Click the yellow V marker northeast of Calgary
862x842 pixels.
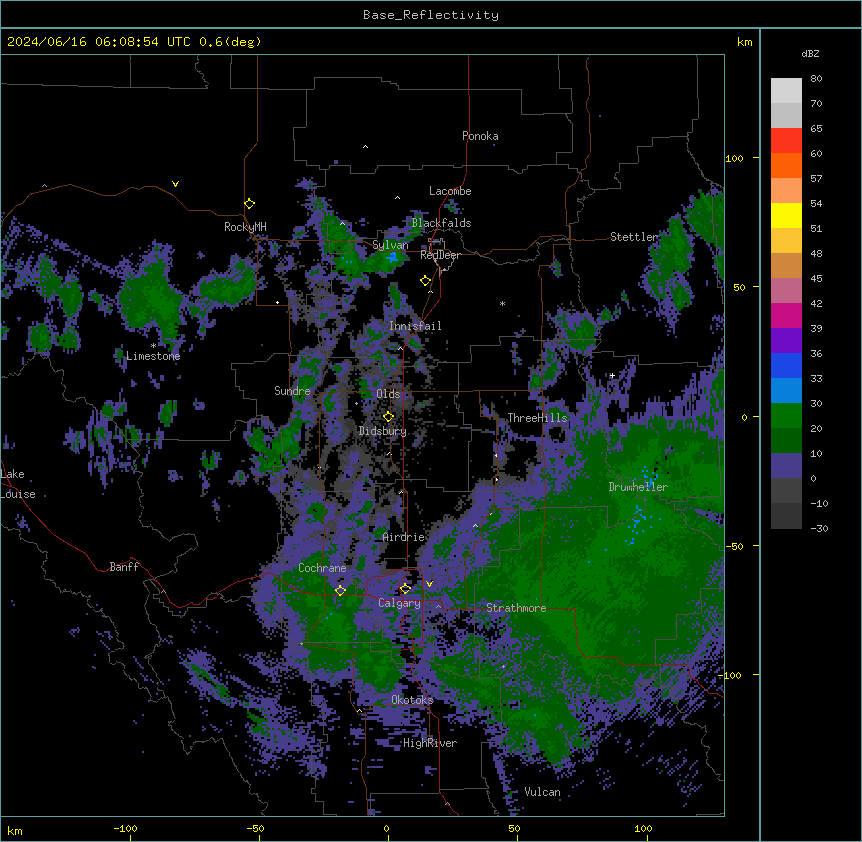coord(429,584)
